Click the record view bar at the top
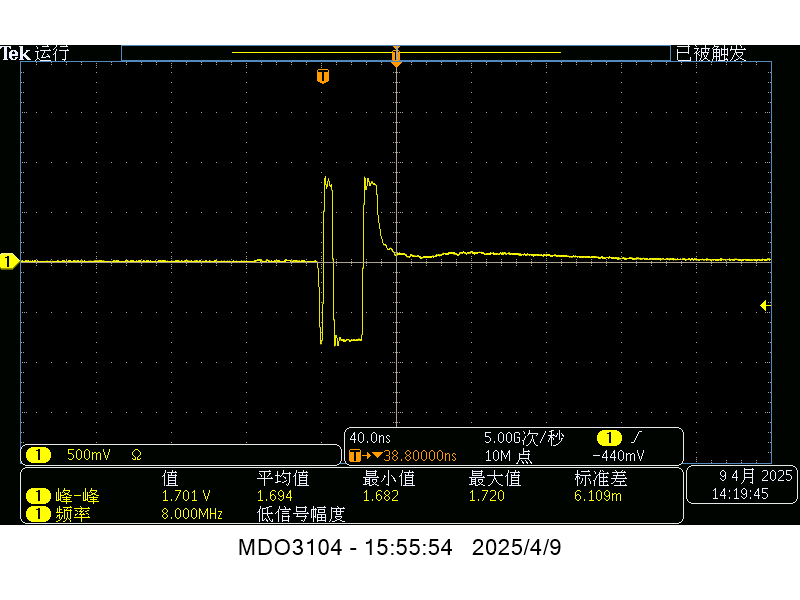Viewport: 800px width, 600px height. click(x=395, y=53)
